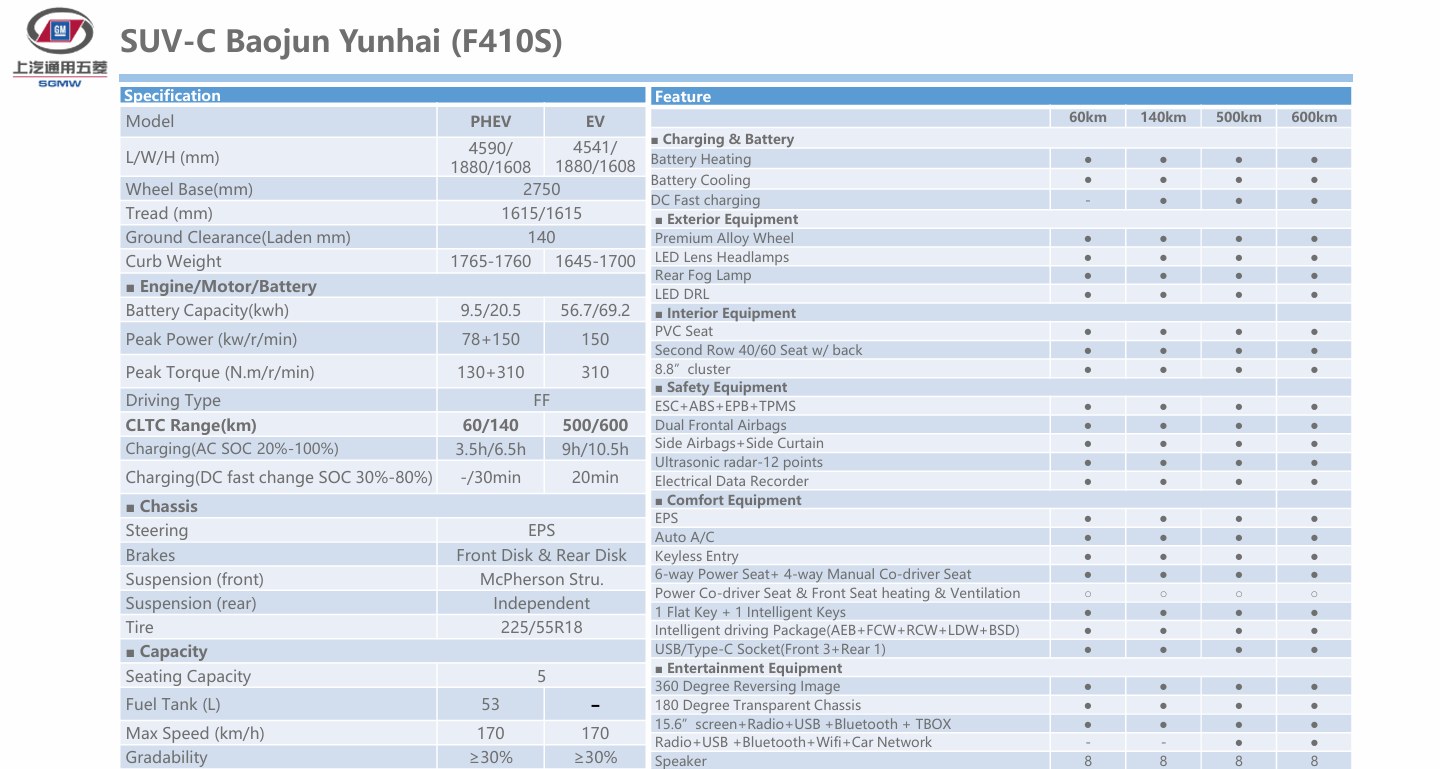Select the PVC Seat label
This screenshot has width=1440, height=769.
click(684, 331)
